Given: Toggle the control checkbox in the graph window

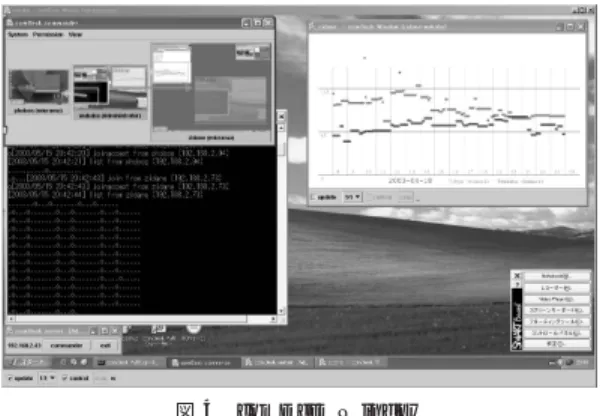Looking at the screenshot, I should click(370, 197).
